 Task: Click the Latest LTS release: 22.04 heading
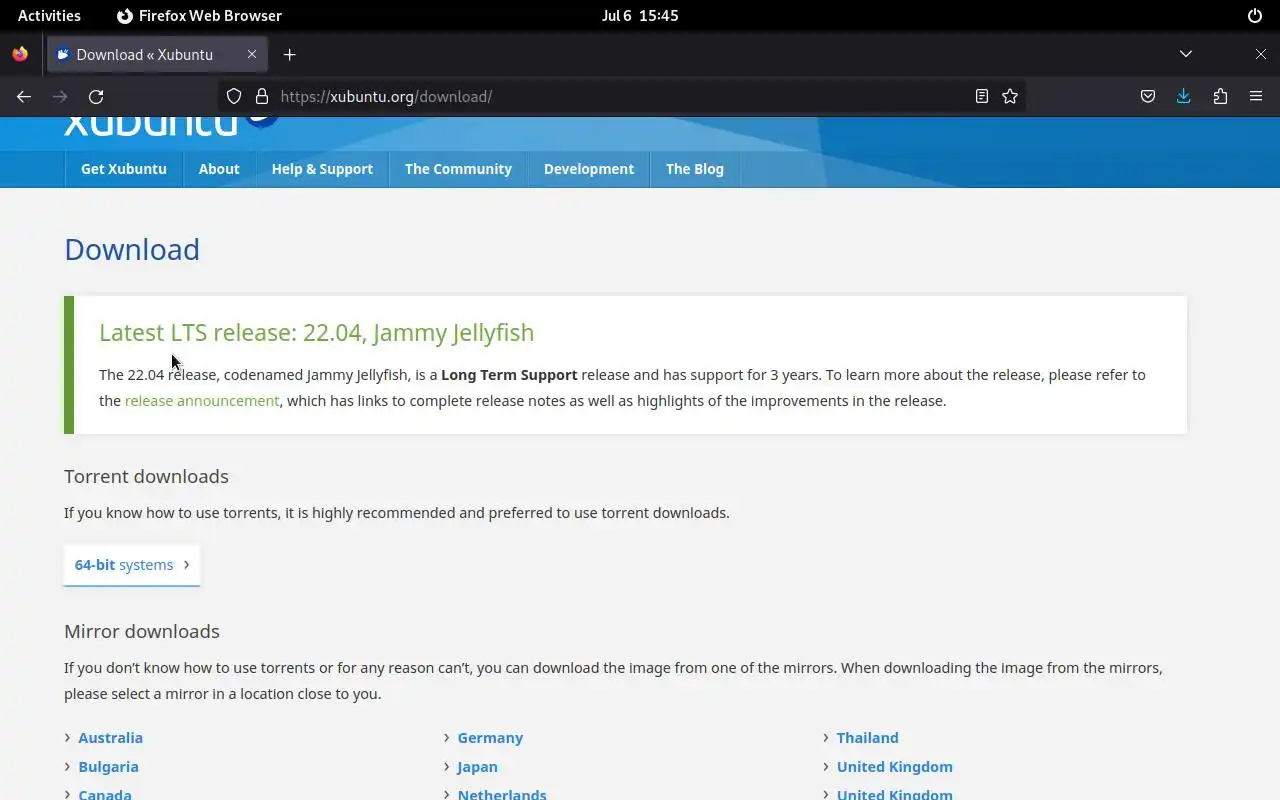point(316,333)
